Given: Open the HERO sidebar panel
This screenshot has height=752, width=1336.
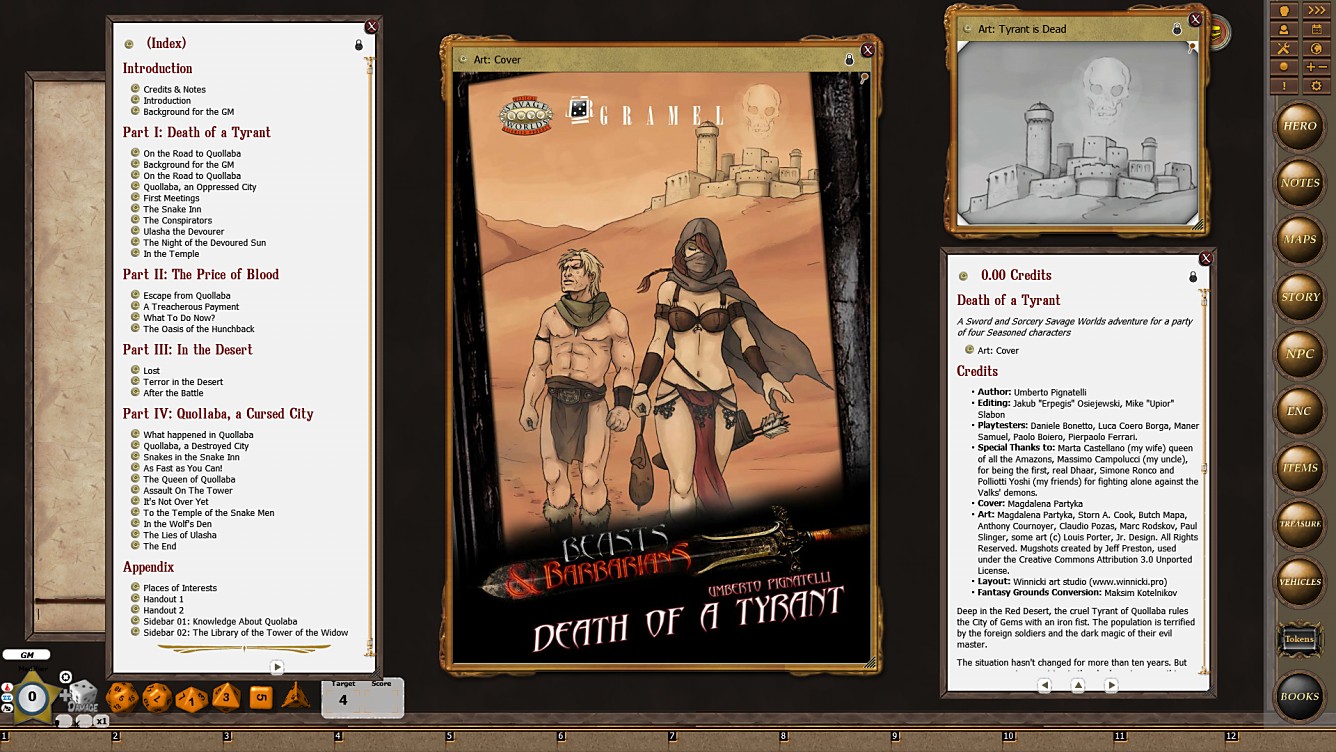Looking at the screenshot, I should [x=1300, y=126].
